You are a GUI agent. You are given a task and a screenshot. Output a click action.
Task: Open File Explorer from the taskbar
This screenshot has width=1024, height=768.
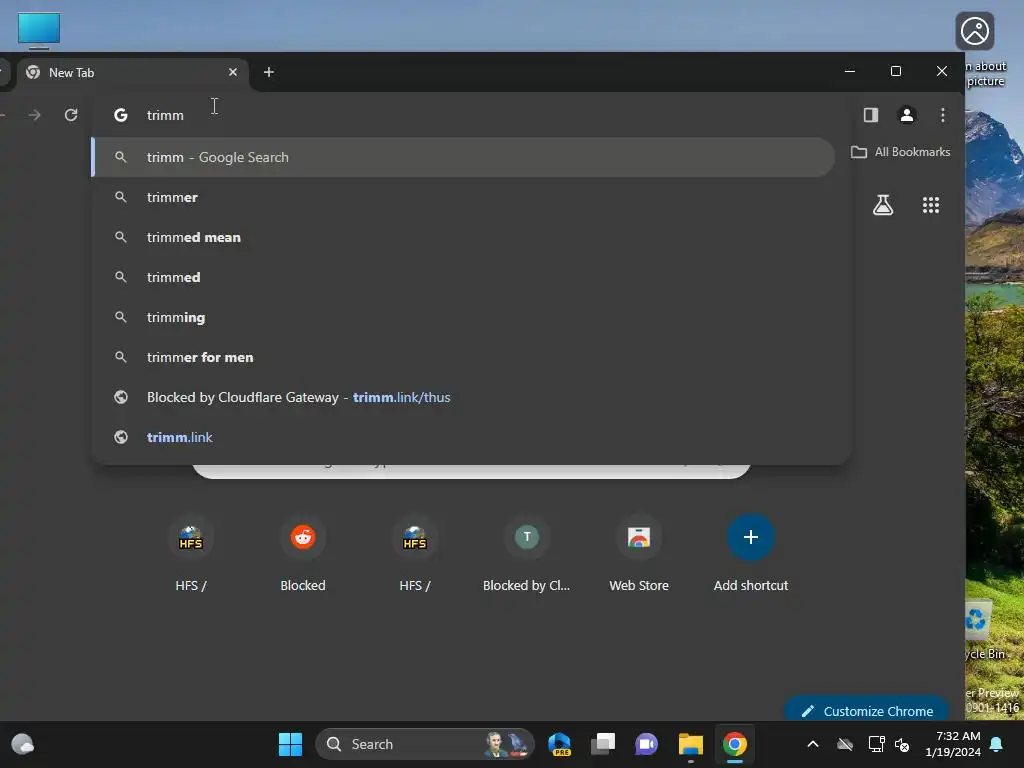click(x=690, y=744)
